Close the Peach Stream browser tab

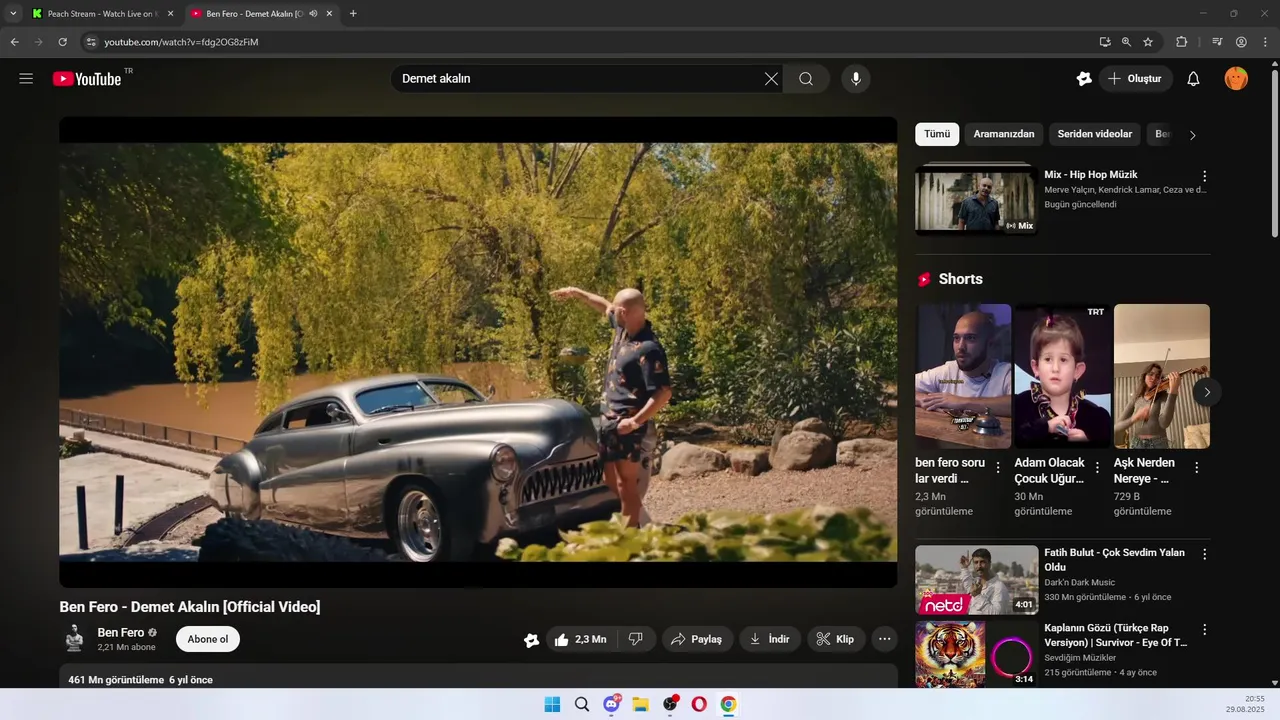coord(170,14)
